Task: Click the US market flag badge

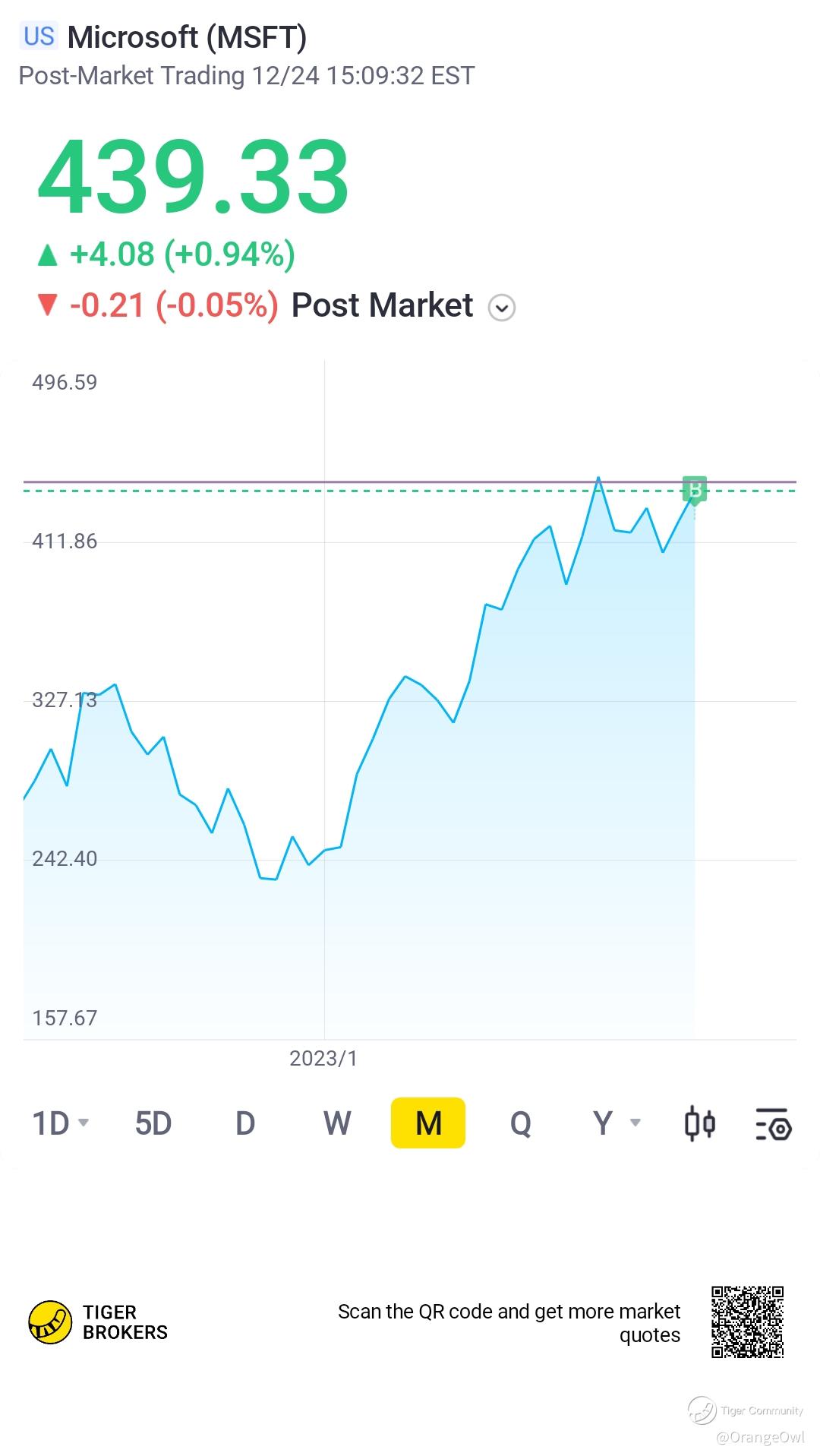Action: click(x=39, y=36)
